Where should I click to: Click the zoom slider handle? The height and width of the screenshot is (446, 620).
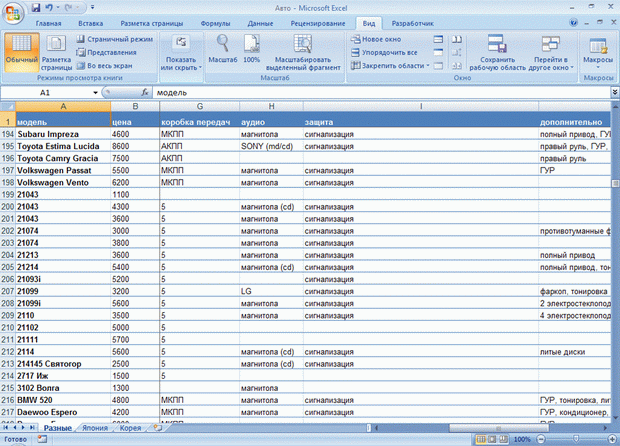576,439
